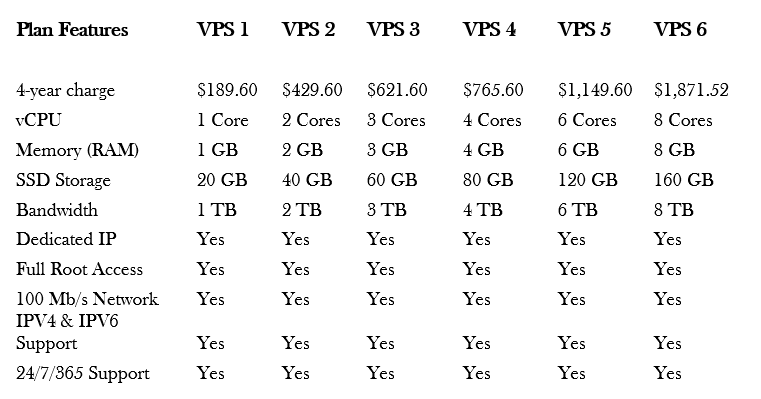The width and height of the screenshot is (761, 399).
Task: Click the $189.60 4-year charge
Action: pos(227,90)
